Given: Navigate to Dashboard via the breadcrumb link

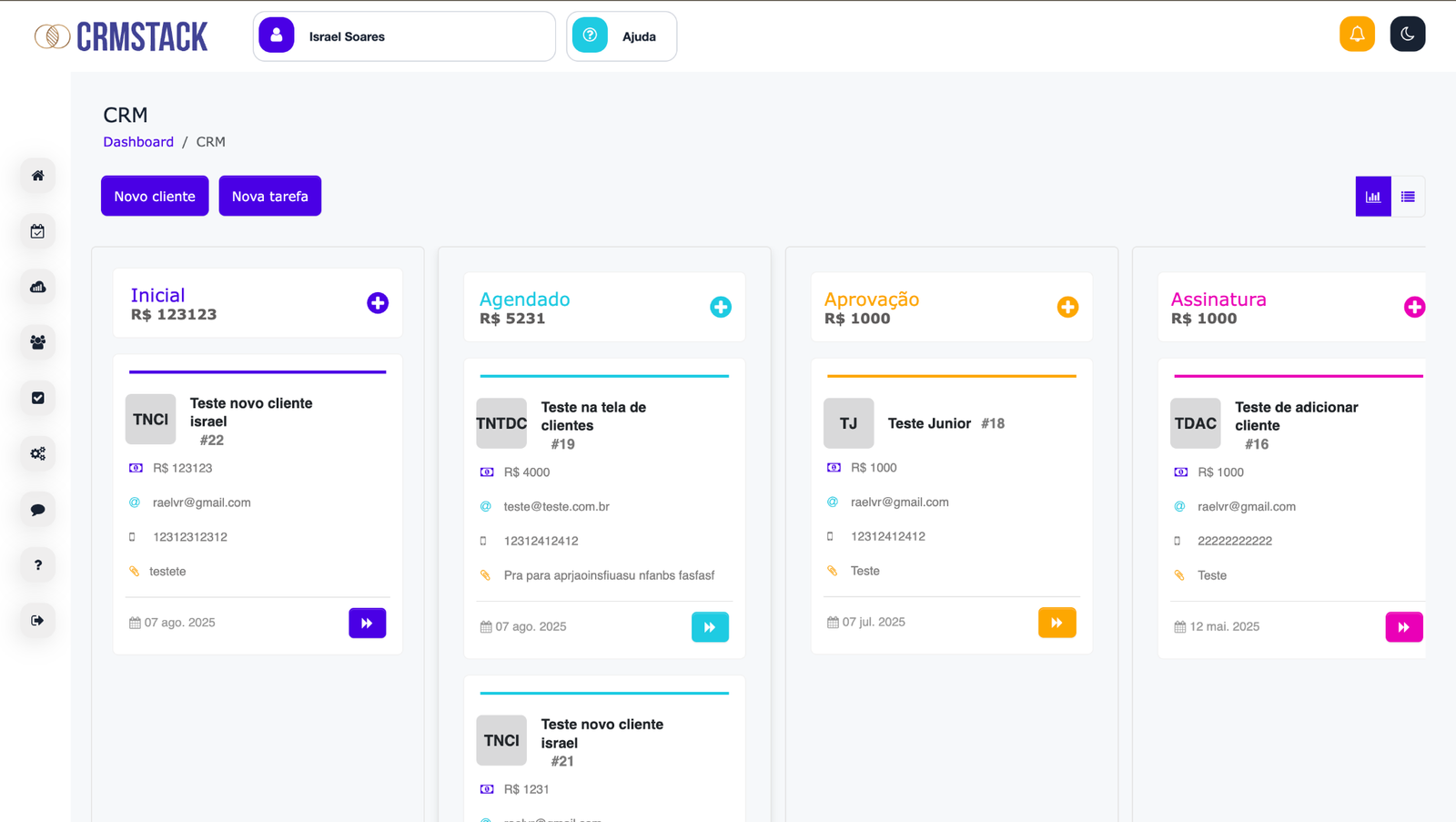Looking at the screenshot, I should (x=138, y=141).
